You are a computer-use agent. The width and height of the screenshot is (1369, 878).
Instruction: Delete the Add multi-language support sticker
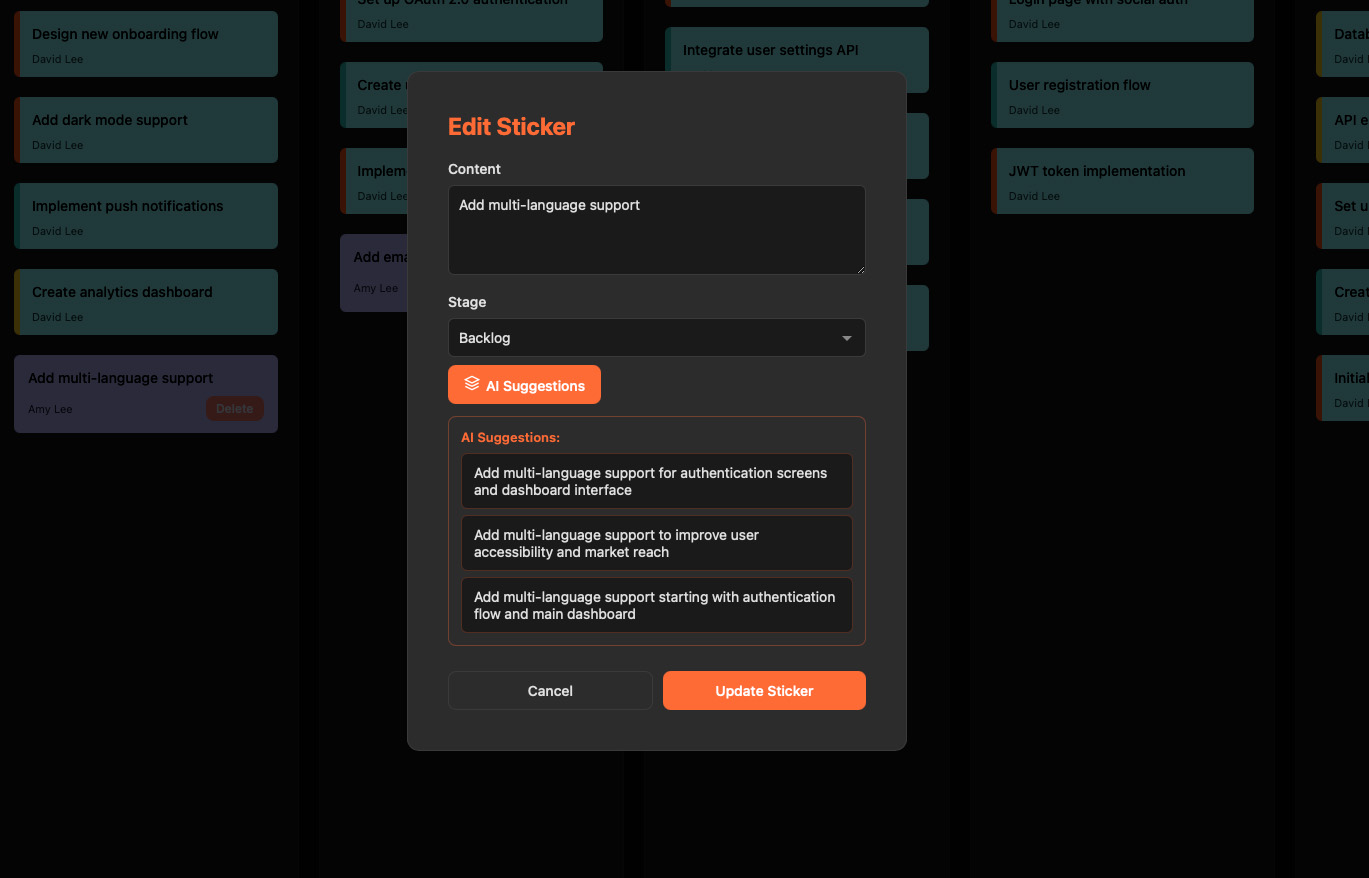pos(234,408)
